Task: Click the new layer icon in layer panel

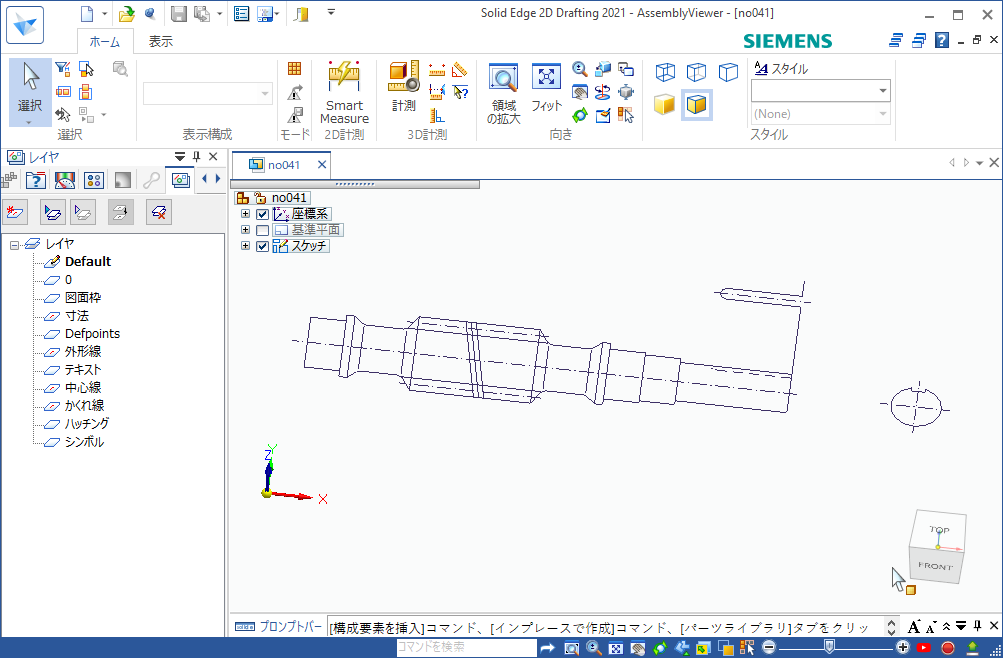Action: 15,211
